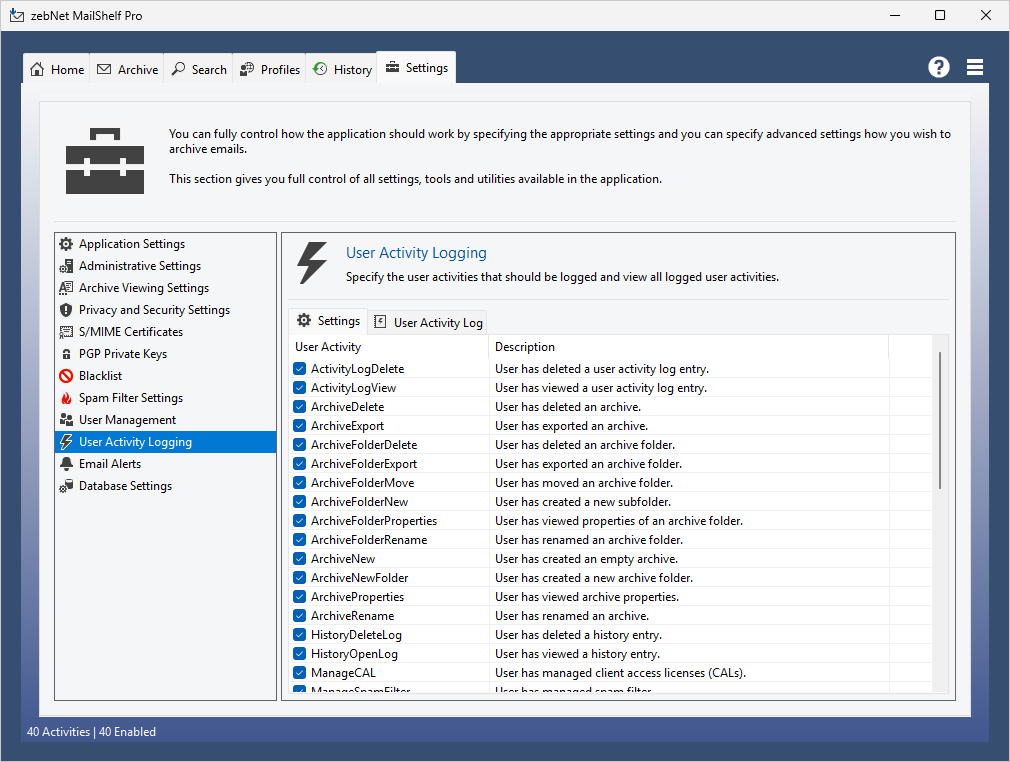Select Application Settings in the sidebar
The image size is (1010, 762).
pos(132,244)
